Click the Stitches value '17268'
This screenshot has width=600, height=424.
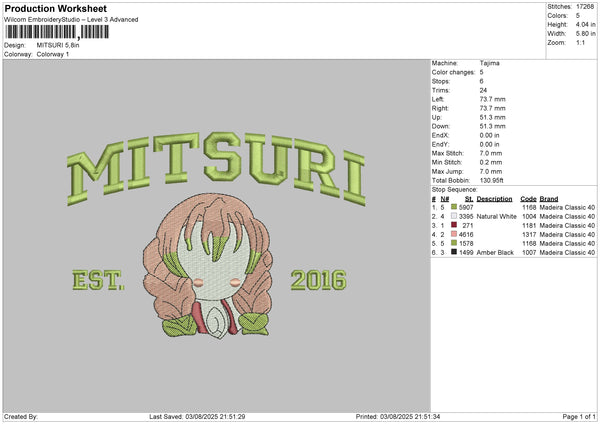point(585,7)
